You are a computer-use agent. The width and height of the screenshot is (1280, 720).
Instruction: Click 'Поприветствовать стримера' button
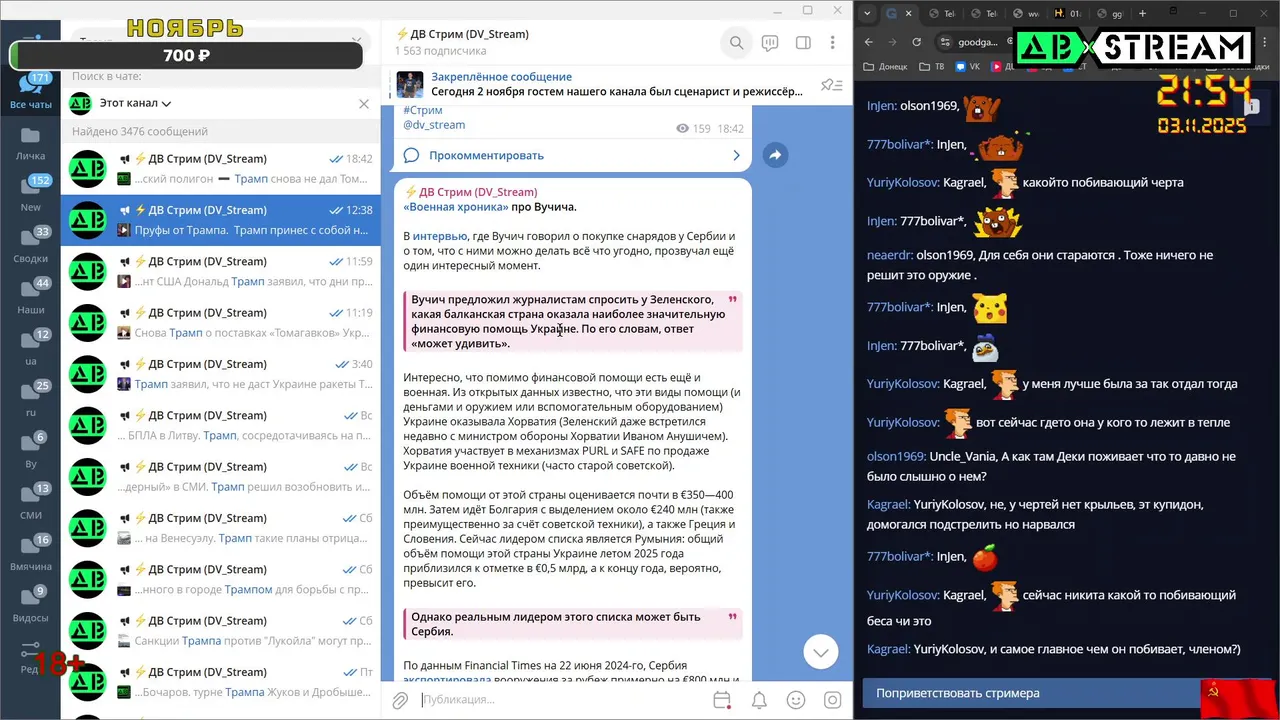(1031, 693)
